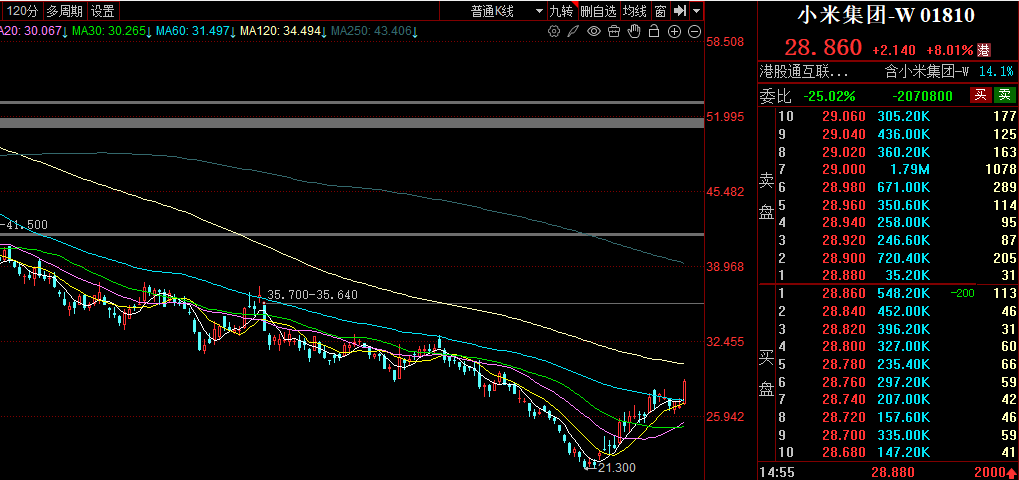Click the red up arrow beside 2000
Viewport: 1019px width, 480px height.
1012,472
